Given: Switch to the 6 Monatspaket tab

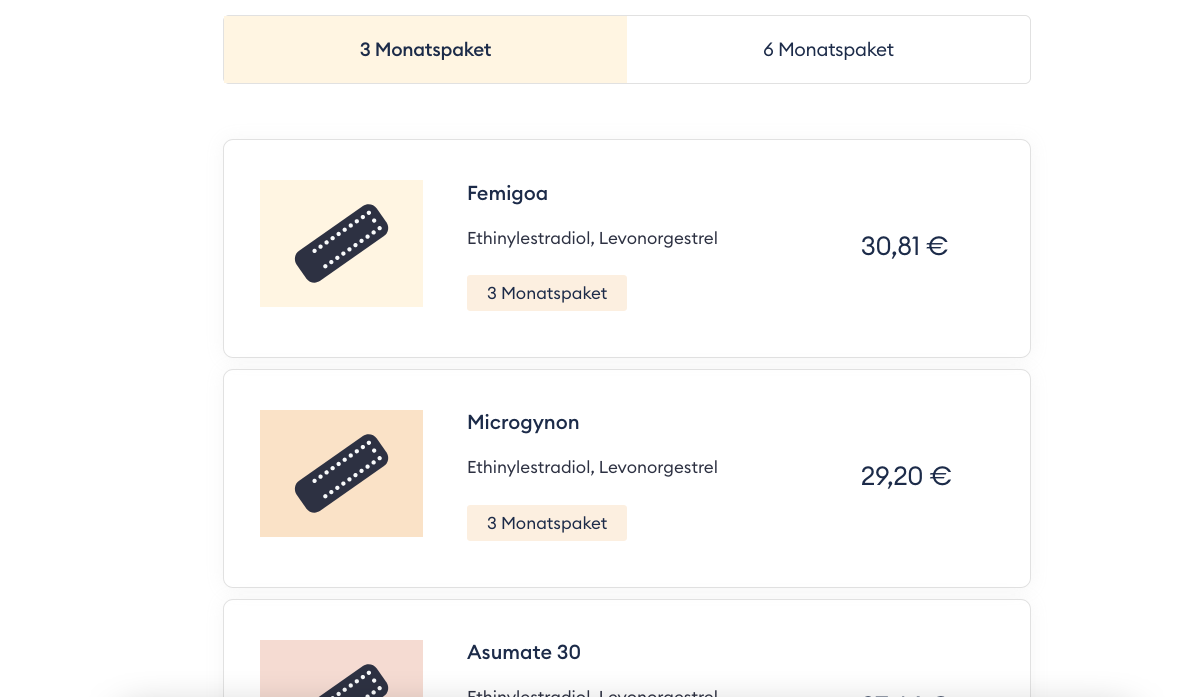Looking at the screenshot, I should [828, 50].
